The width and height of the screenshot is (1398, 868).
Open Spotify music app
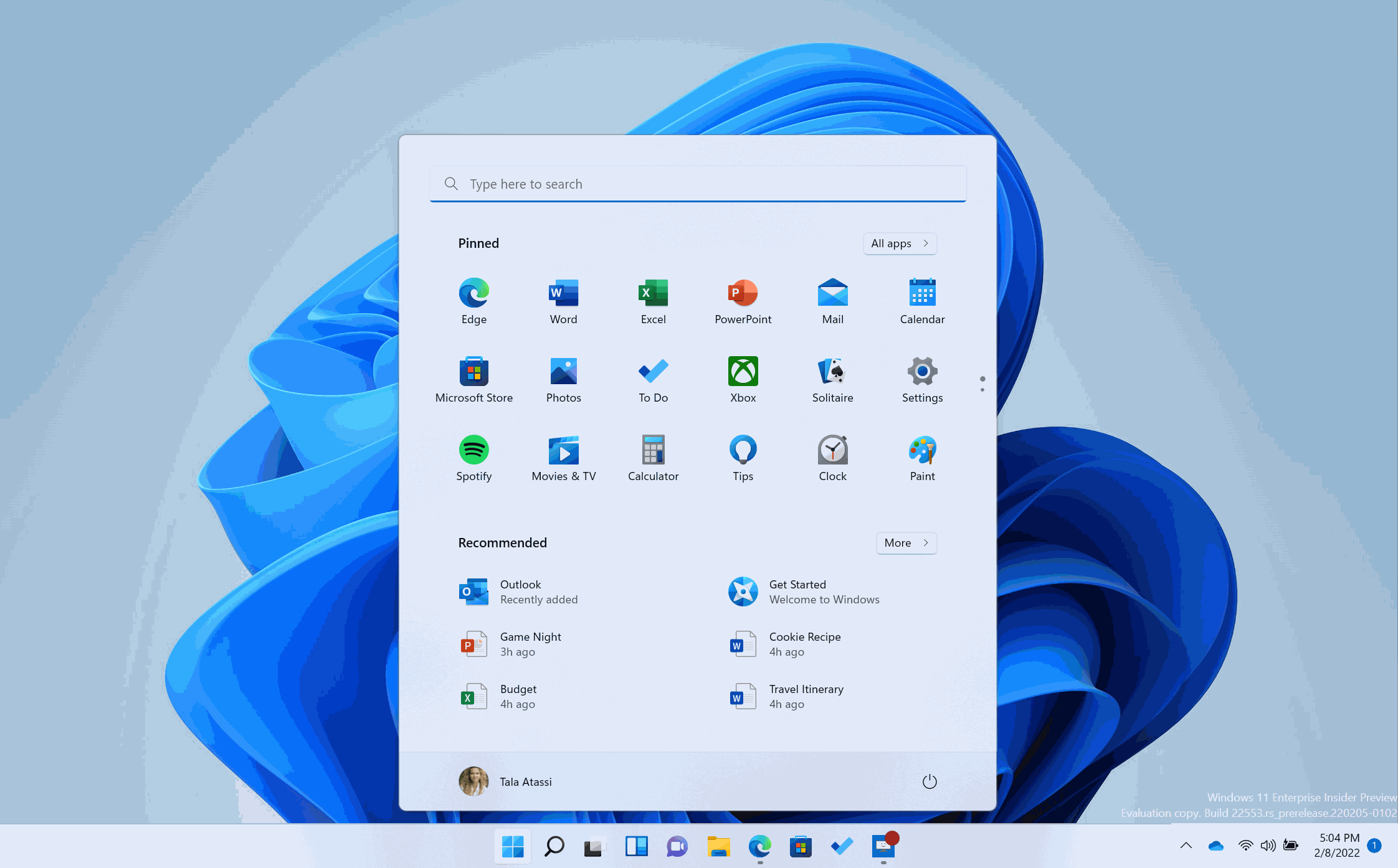473,451
